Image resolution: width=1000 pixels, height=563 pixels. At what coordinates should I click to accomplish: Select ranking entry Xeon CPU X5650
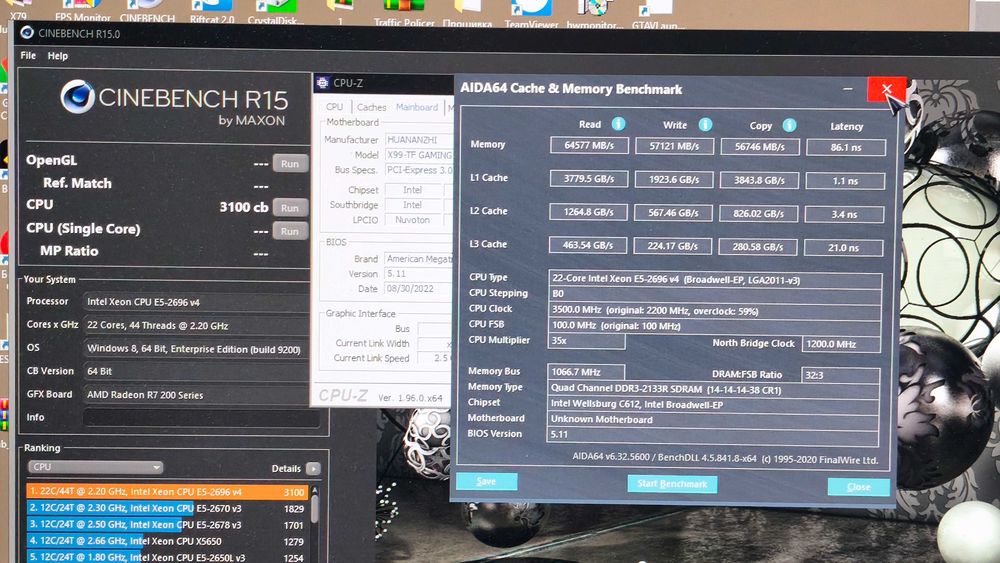point(167,541)
